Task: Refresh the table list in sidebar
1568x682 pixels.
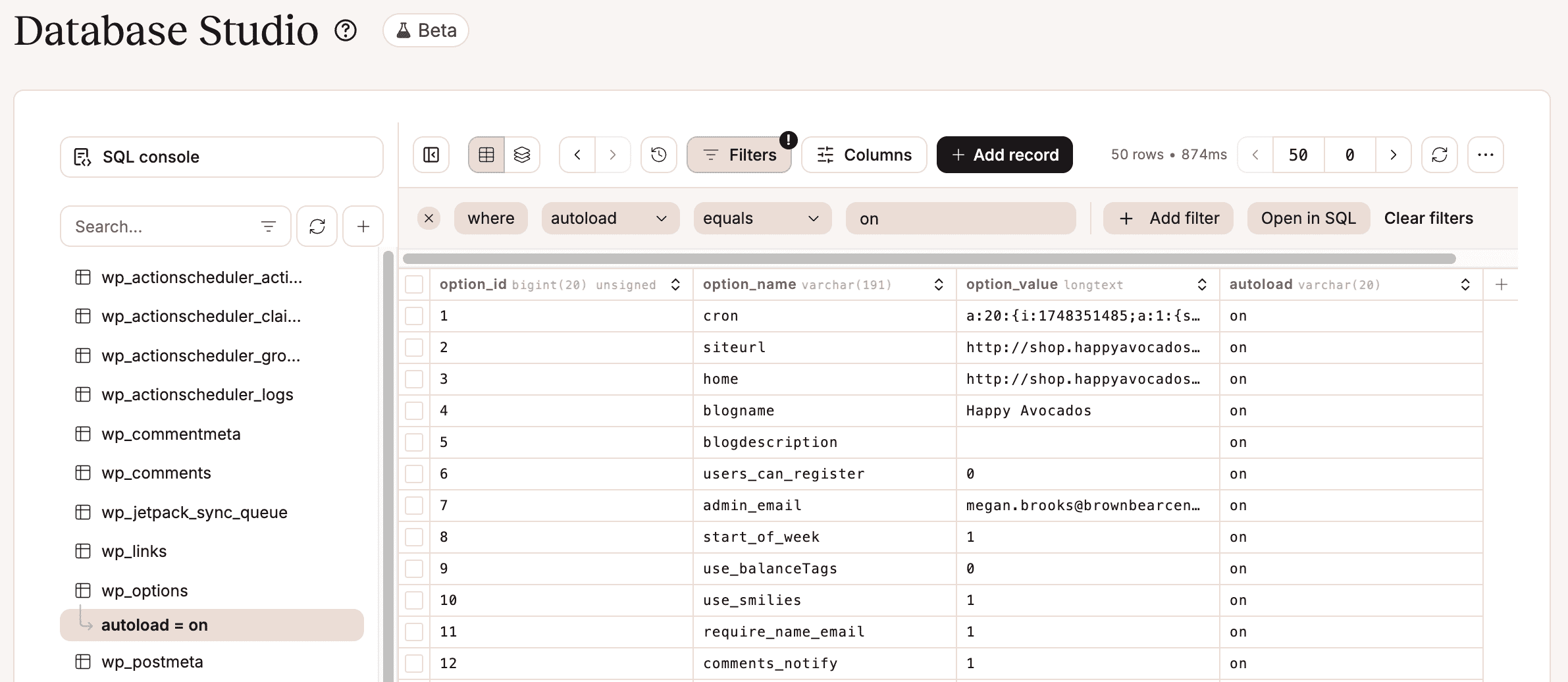Action: 317,226
